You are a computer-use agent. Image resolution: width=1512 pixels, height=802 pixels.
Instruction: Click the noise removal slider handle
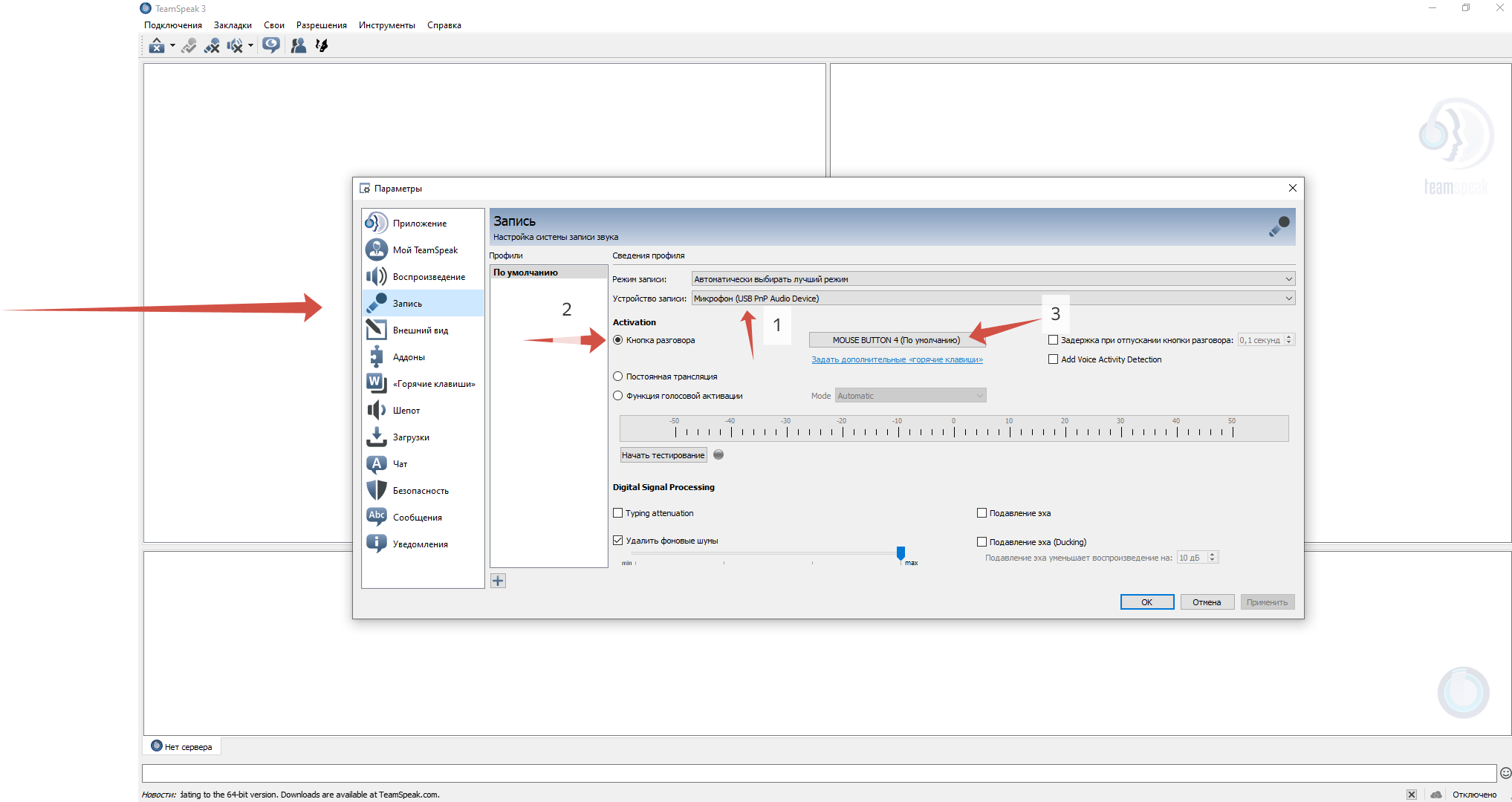click(x=901, y=553)
